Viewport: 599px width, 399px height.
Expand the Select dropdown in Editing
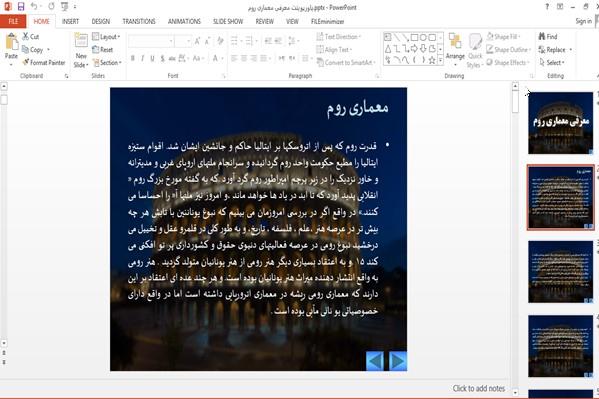tap(552, 62)
